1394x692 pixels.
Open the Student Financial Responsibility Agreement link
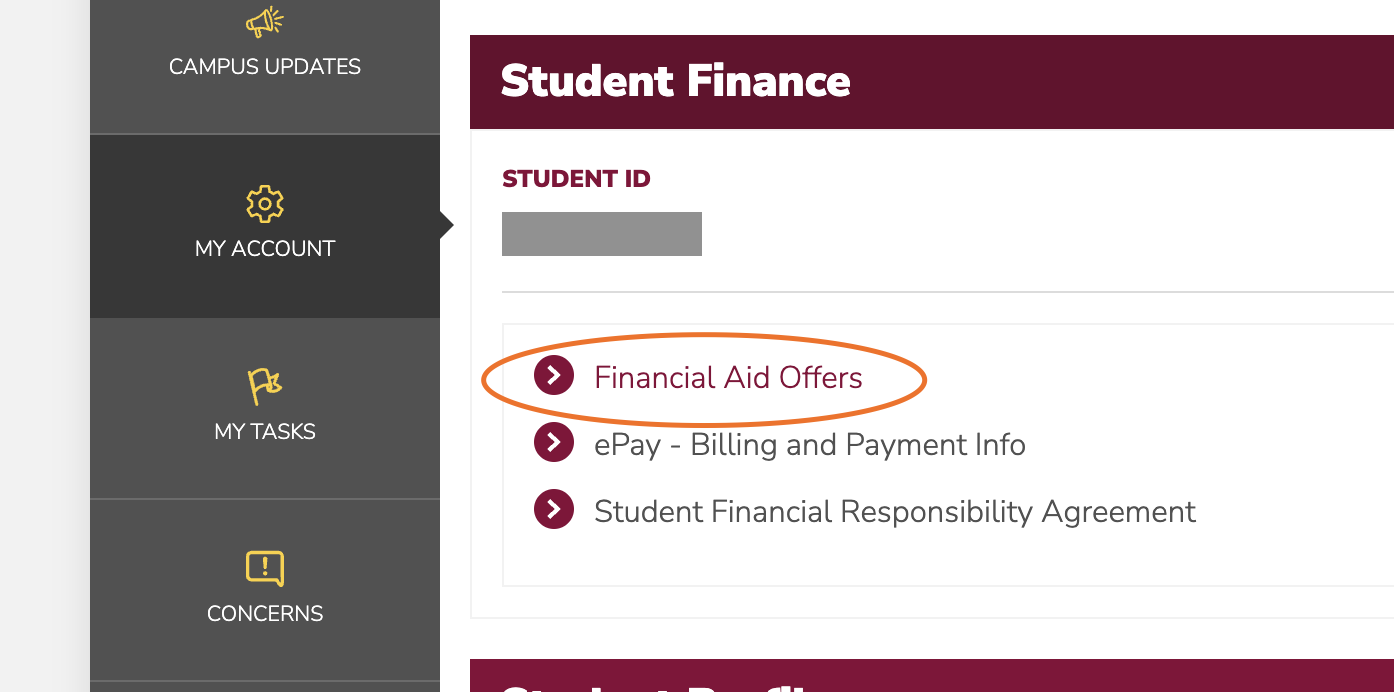click(x=894, y=512)
